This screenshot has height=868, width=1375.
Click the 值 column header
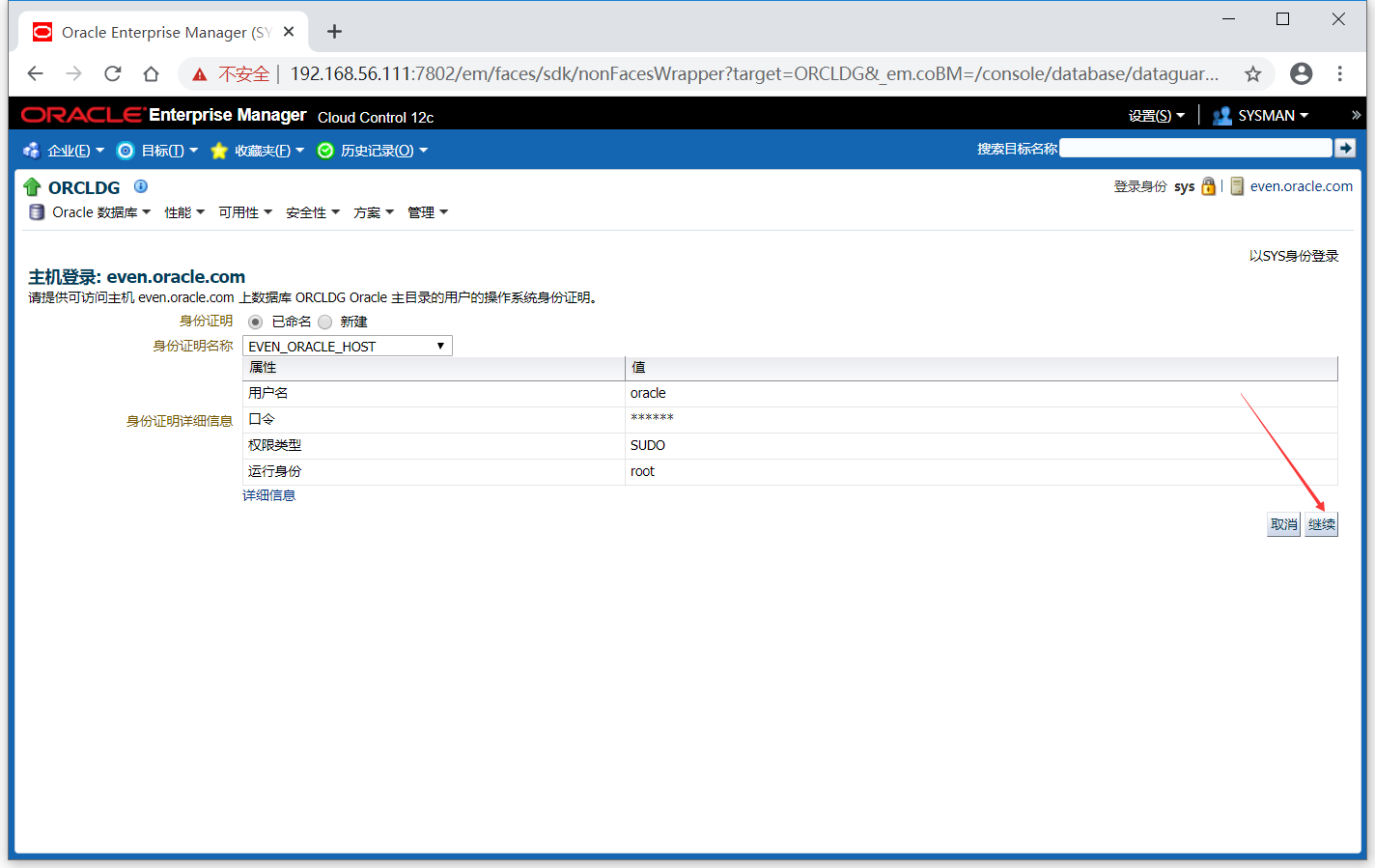982,368
